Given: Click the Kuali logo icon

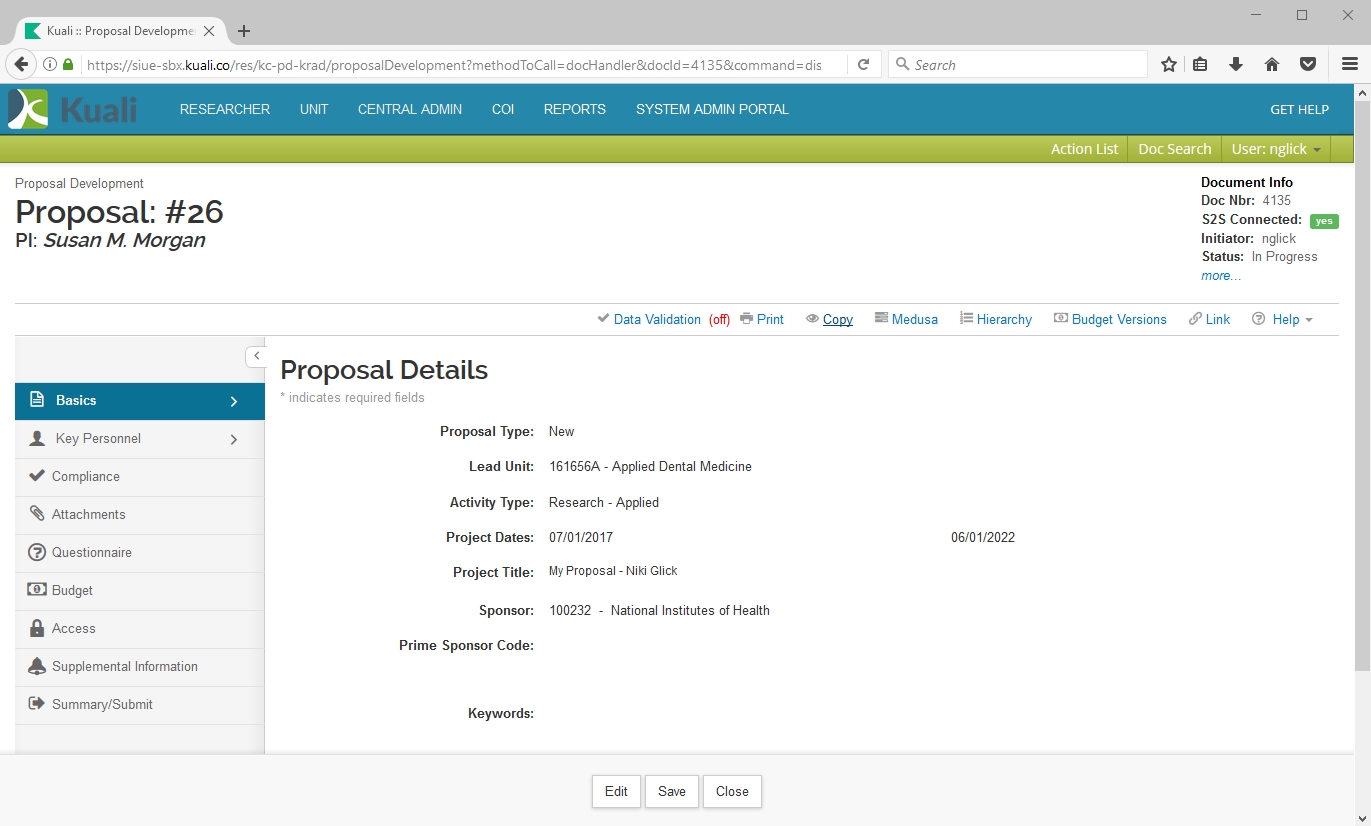Looking at the screenshot, I should pyautogui.click(x=28, y=109).
